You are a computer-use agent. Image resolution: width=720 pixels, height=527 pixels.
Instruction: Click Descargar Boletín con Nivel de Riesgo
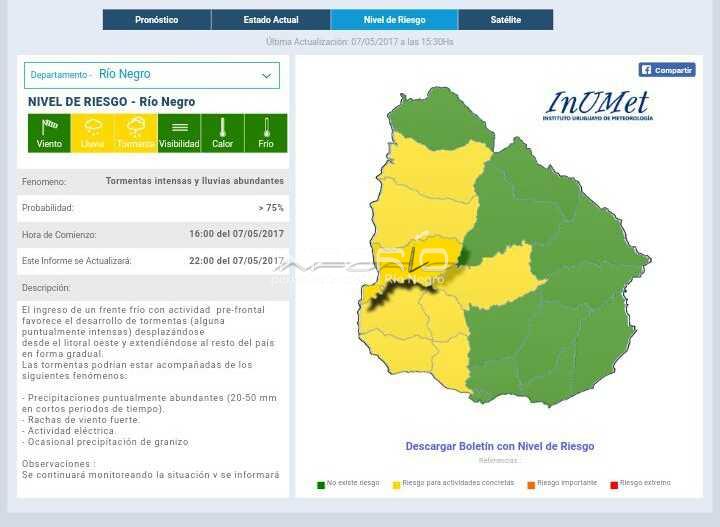coord(499,447)
